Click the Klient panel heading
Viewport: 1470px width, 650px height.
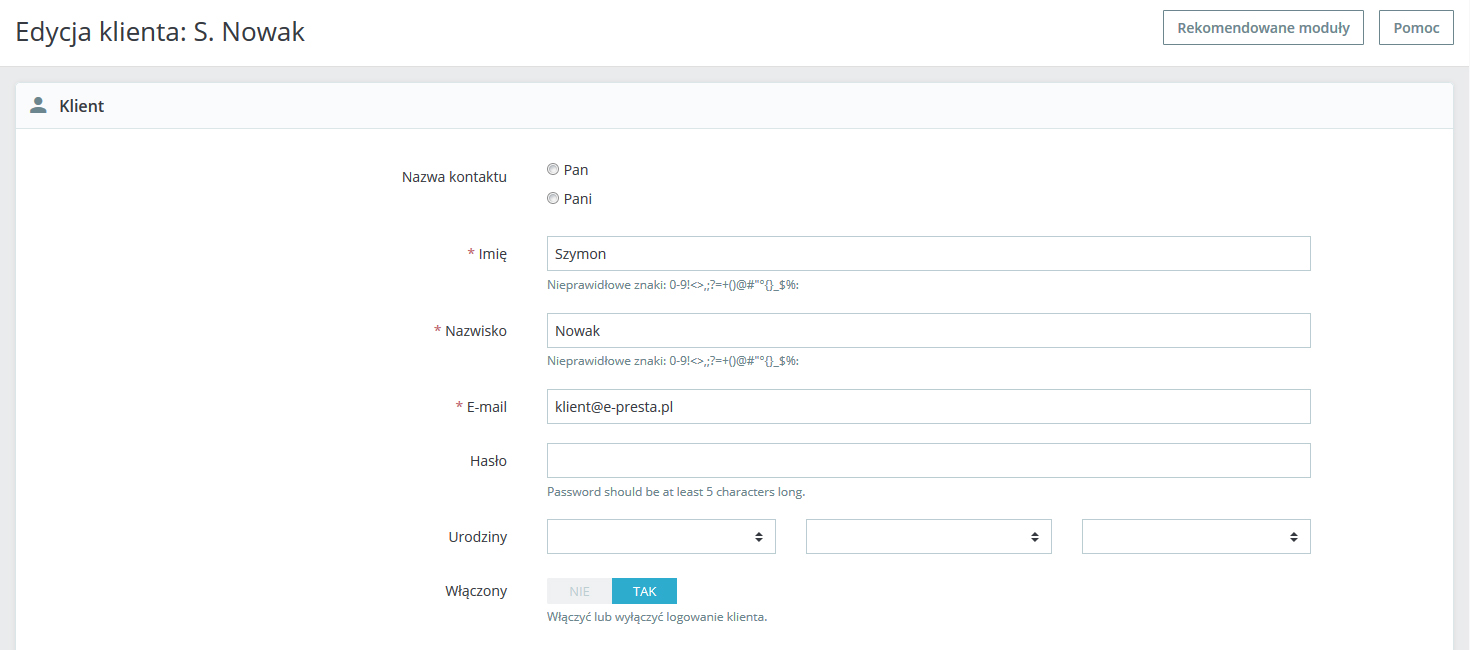[x=82, y=106]
